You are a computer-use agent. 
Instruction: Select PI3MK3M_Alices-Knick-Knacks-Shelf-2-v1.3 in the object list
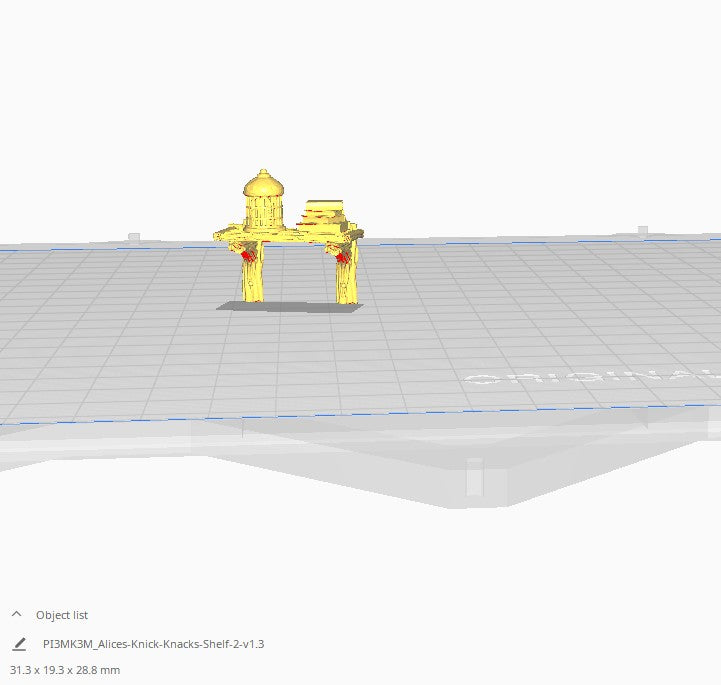tap(154, 644)
